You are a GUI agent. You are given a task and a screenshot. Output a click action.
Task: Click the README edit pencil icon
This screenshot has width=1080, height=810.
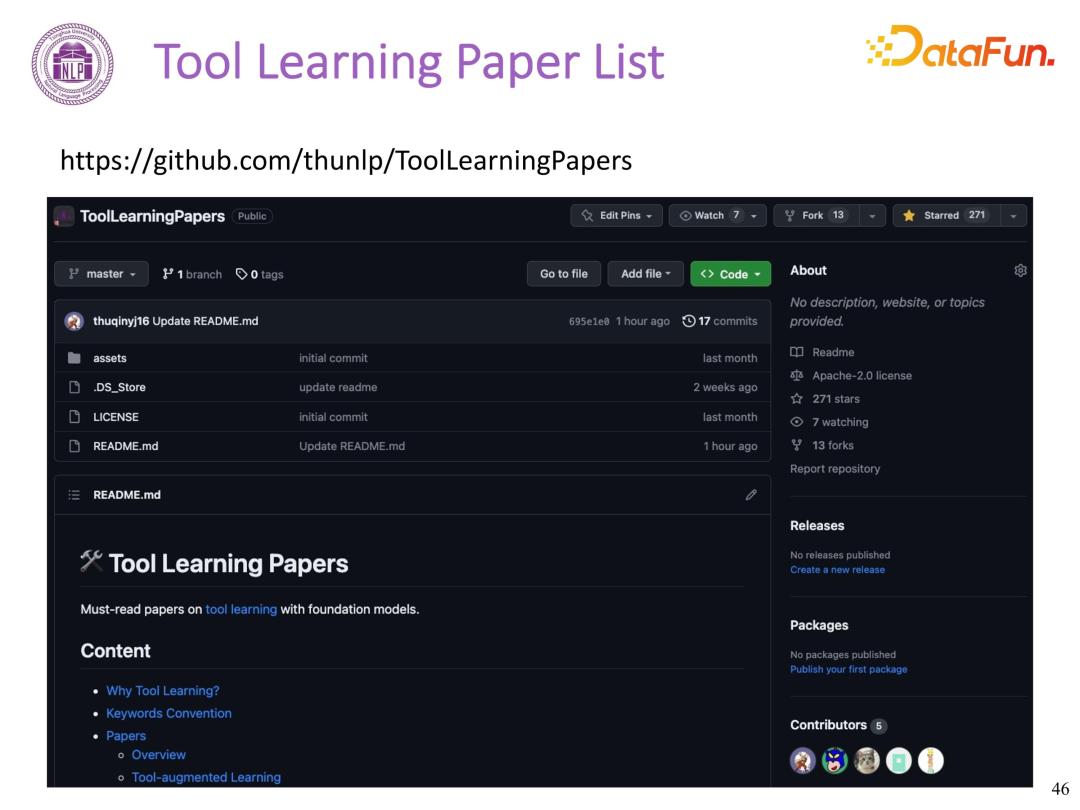[751, 495]
